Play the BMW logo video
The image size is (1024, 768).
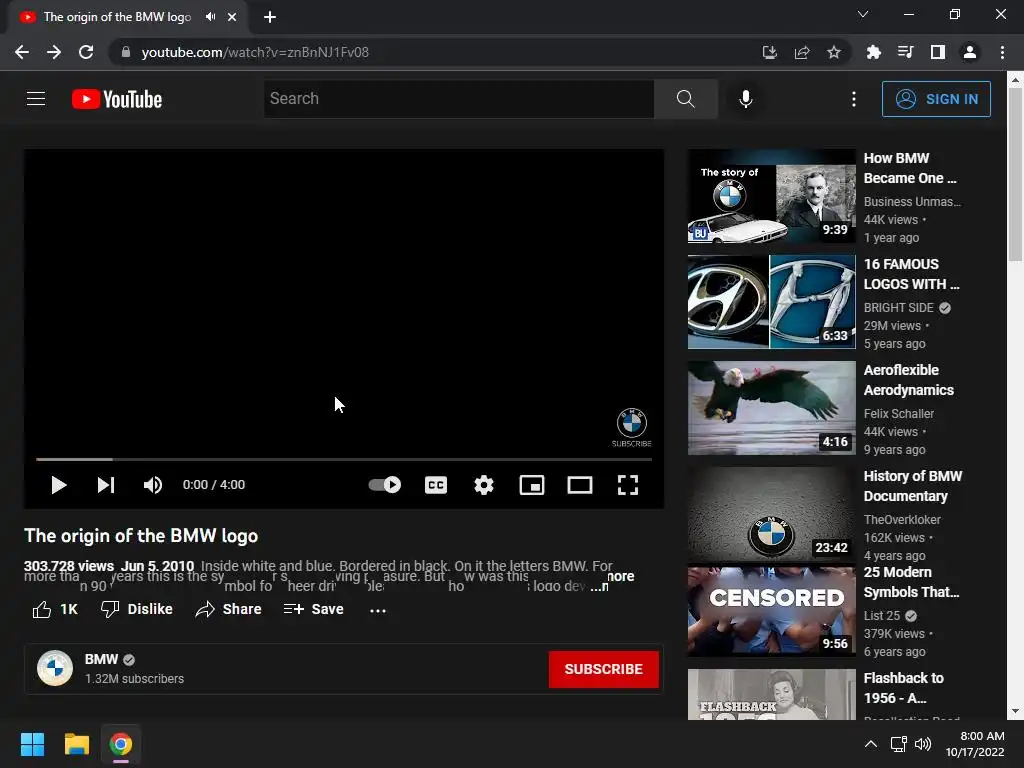(59, 485)
